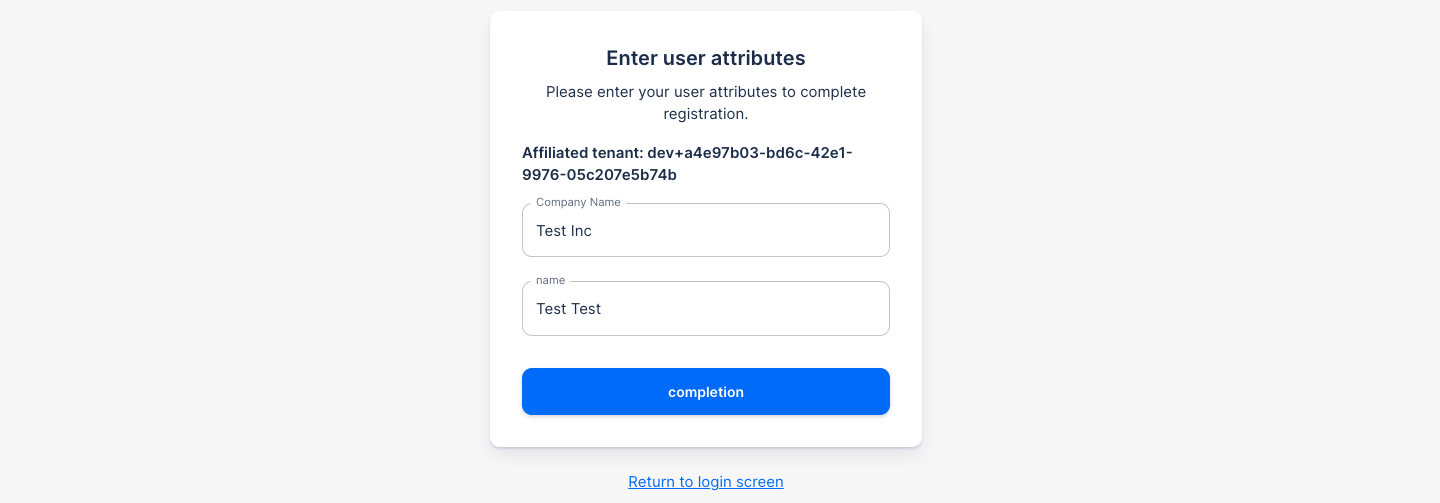Click the registration instructions paragraph
Screen dimensions: 1440x503
(x=706, y=103)
